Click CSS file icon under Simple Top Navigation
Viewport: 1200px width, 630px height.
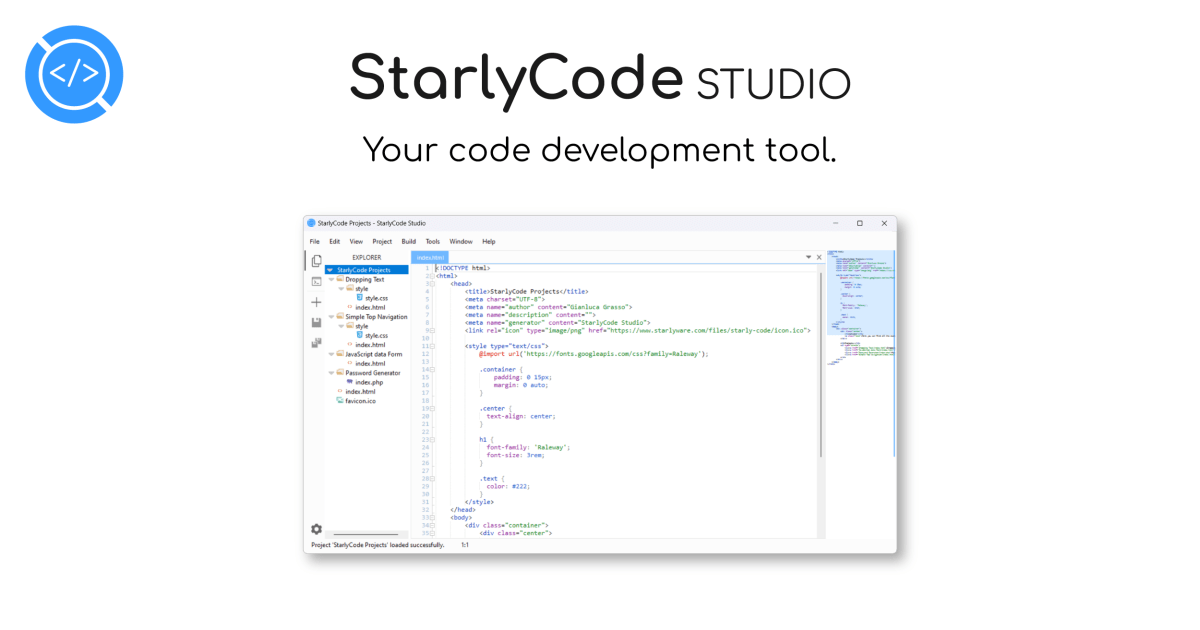pyautogui.click(x=360, y=335)
